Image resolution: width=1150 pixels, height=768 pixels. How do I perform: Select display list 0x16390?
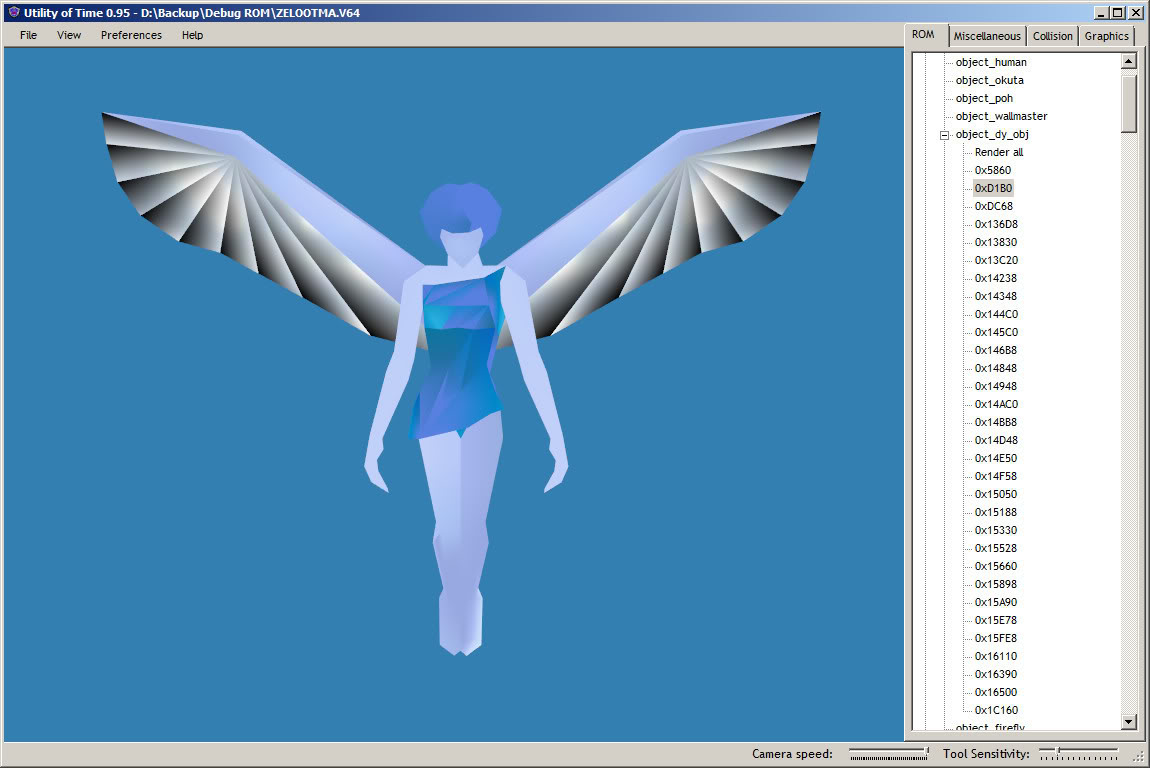click(x=996, y=674)
